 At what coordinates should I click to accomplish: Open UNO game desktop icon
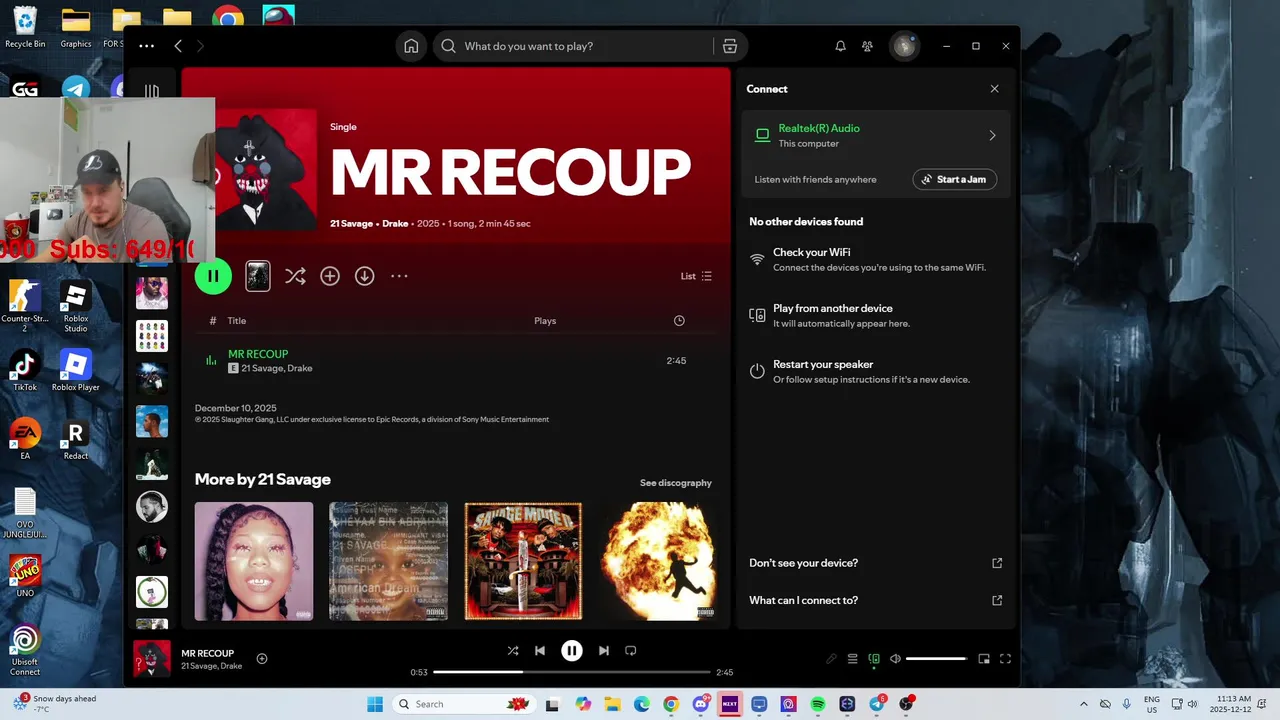(x=25, y=576)
